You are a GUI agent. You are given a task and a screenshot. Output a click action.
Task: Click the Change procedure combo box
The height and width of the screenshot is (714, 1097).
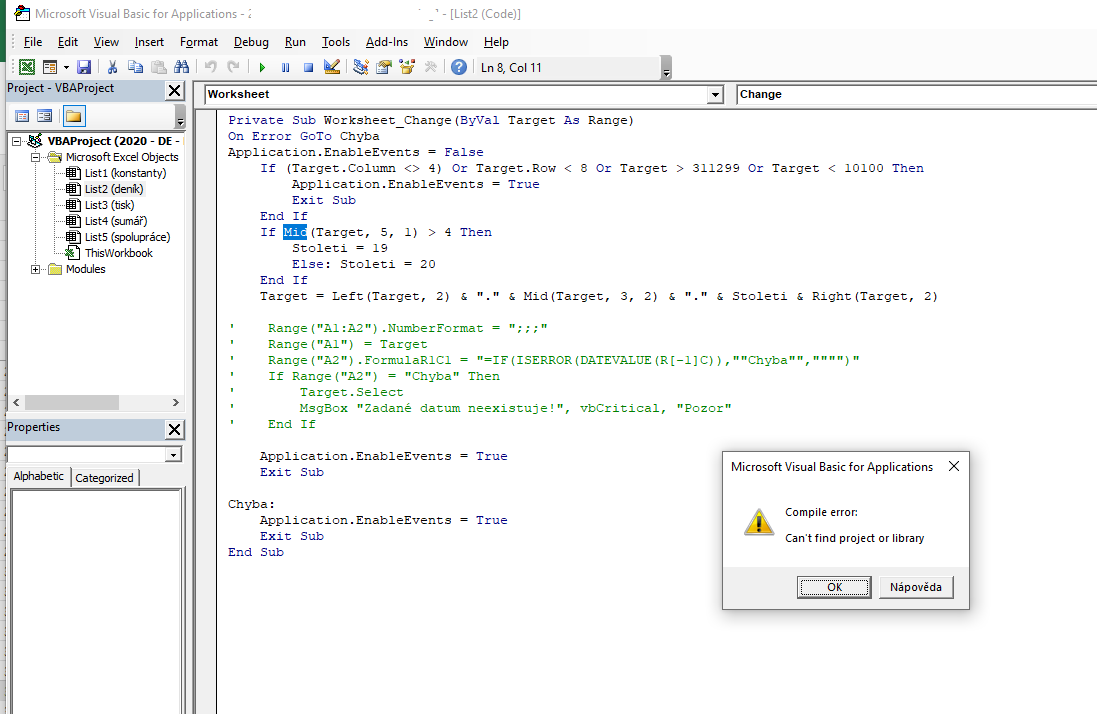point(916,94)
